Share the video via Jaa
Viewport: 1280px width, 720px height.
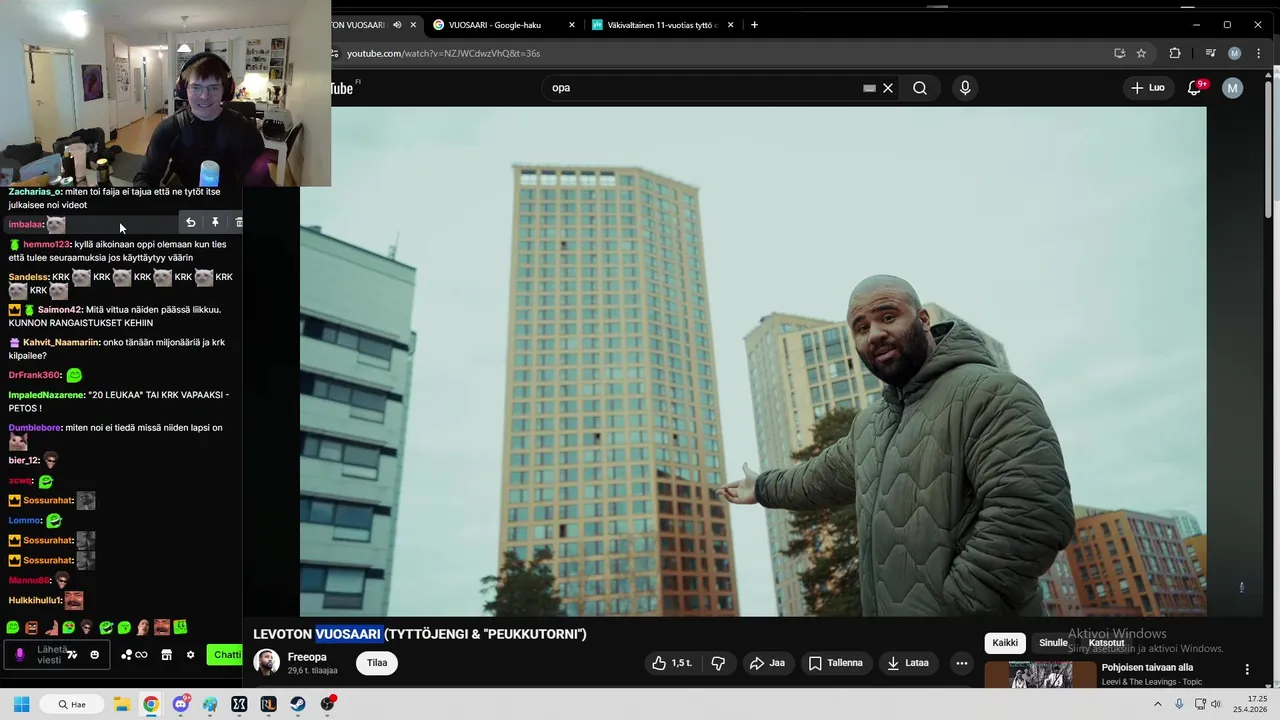(767, 663)
